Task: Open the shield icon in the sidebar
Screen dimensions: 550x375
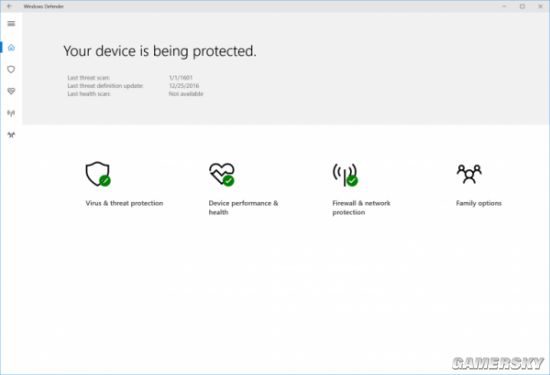Action: tap(11, 69)
